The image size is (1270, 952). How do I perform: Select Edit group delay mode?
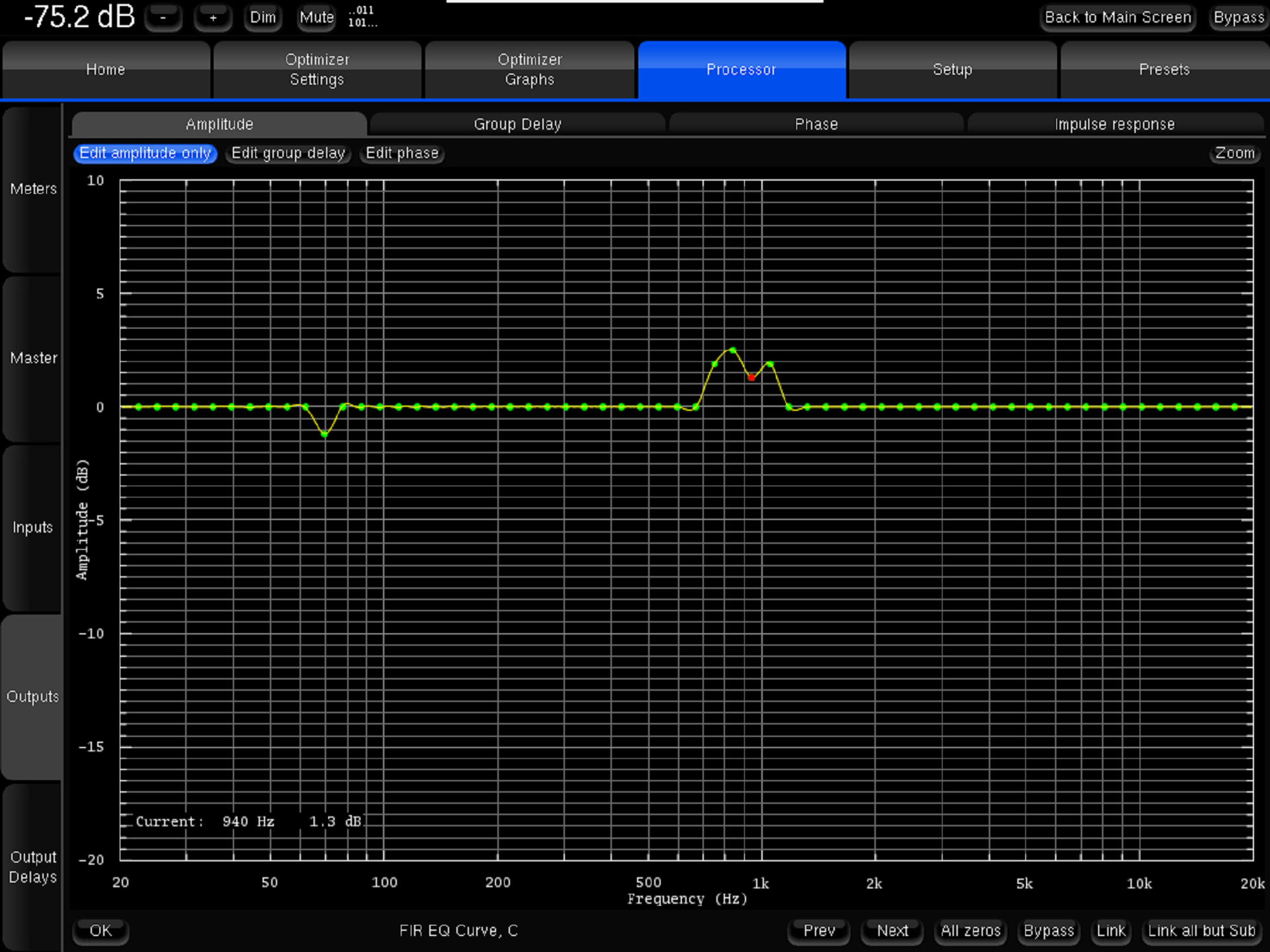pos(288,153)
